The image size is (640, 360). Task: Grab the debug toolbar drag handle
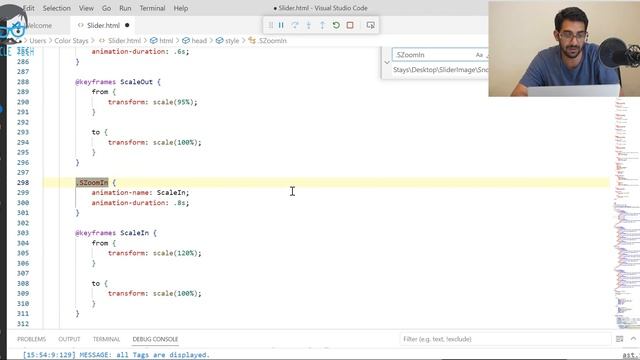271,25
